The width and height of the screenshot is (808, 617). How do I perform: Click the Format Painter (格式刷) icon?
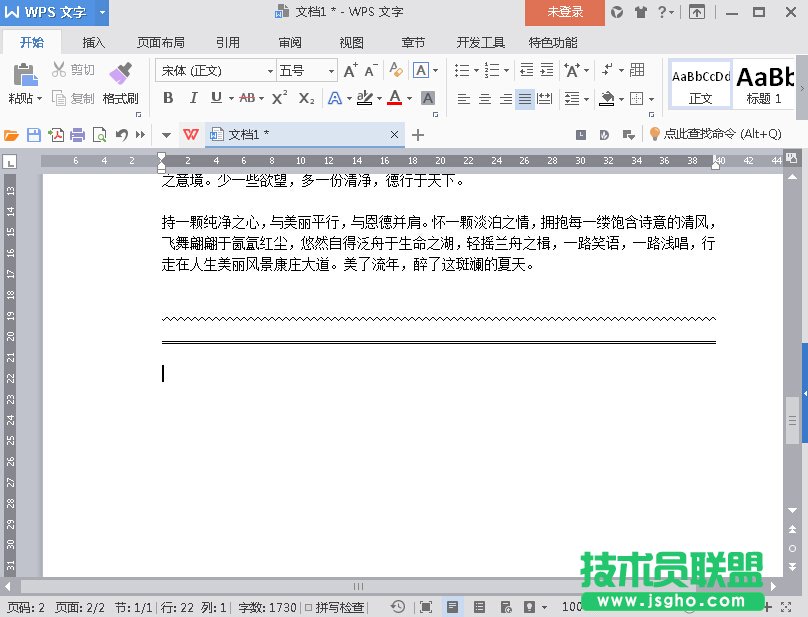coord(120,75)
